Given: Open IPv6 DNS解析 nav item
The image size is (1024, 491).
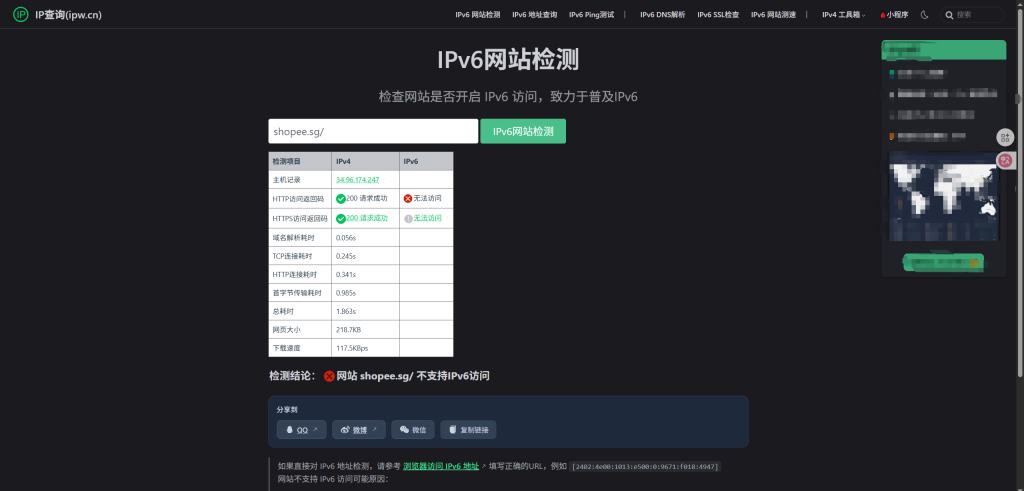Looking at the screenshot, I should (662, 15).
